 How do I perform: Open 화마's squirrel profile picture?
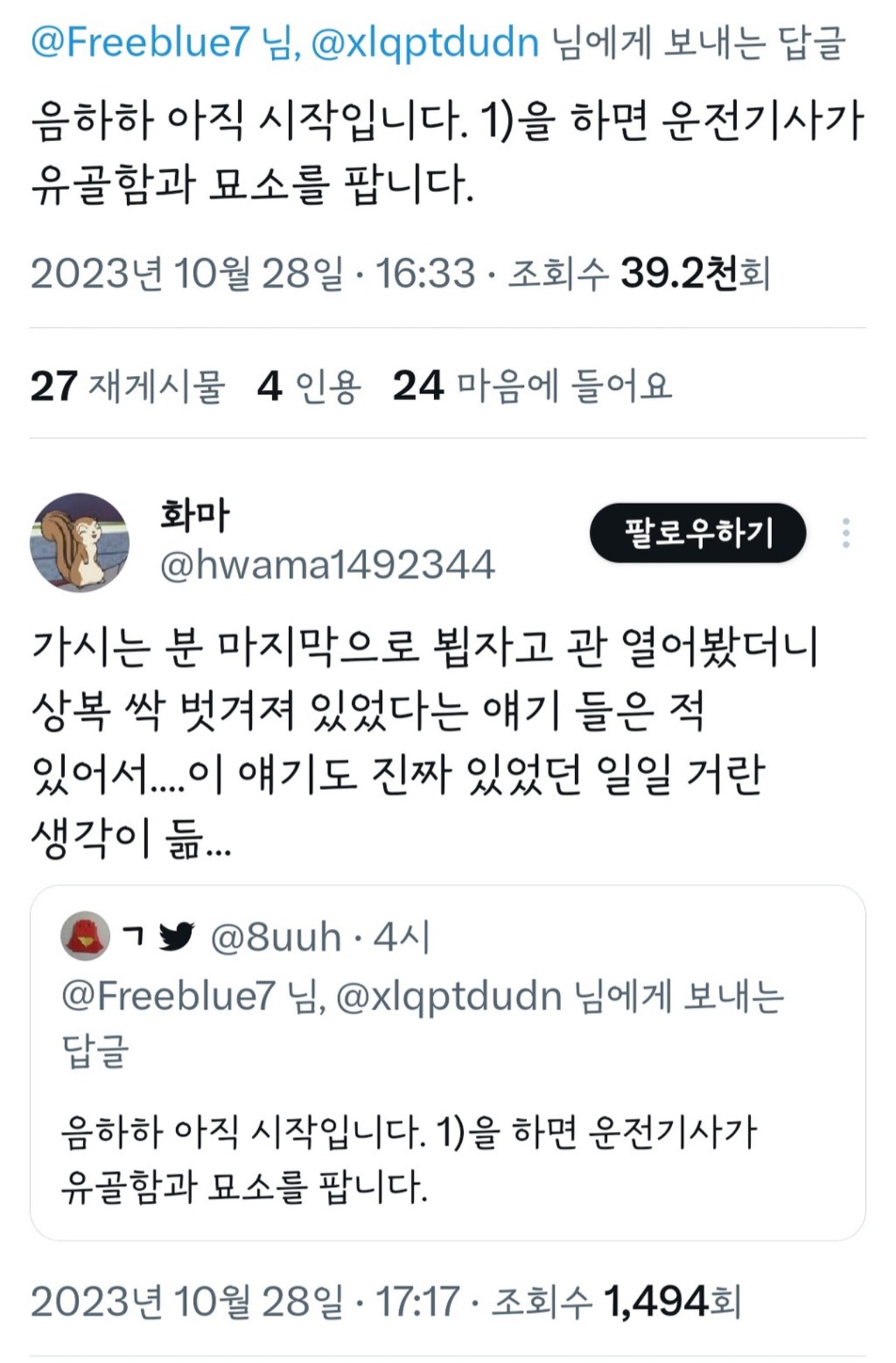80,542
